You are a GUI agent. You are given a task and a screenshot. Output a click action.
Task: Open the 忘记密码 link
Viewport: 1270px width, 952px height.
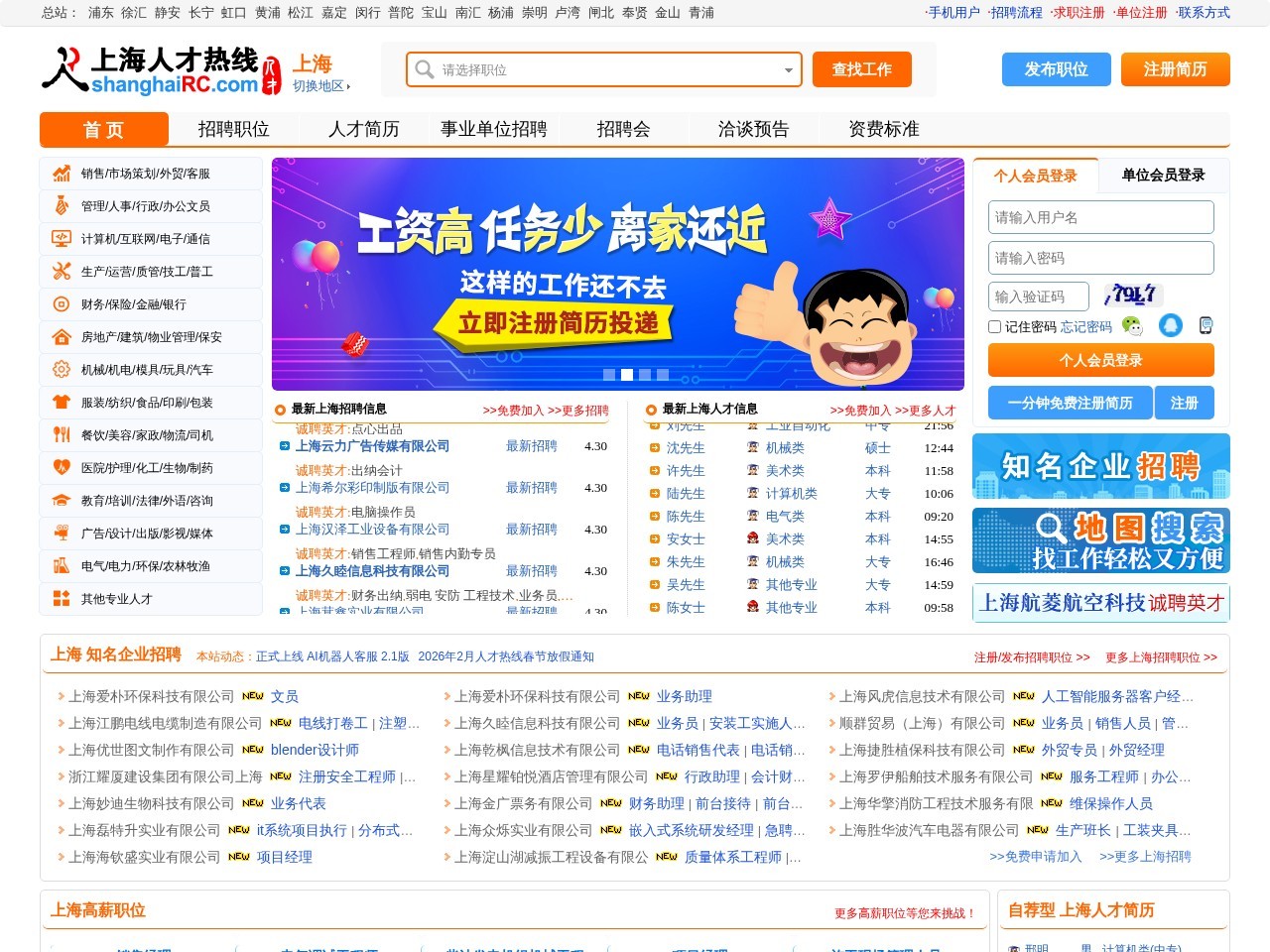1086,327
